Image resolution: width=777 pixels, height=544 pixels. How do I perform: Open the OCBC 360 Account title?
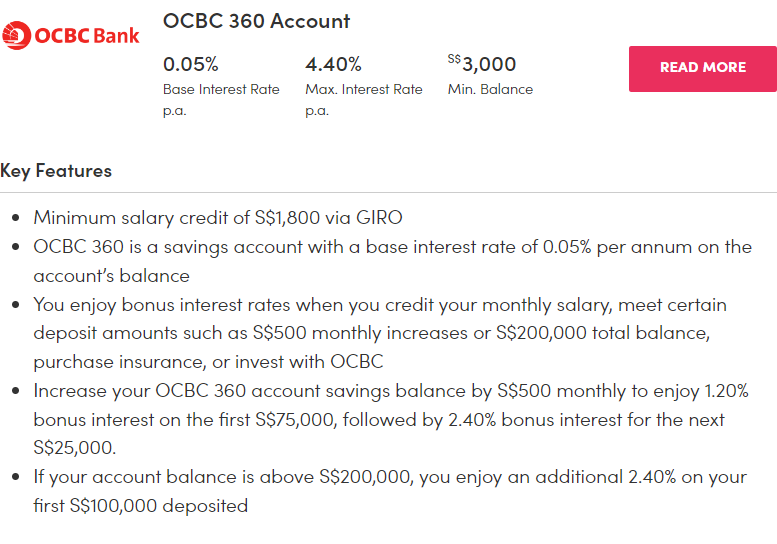[256, 21]
